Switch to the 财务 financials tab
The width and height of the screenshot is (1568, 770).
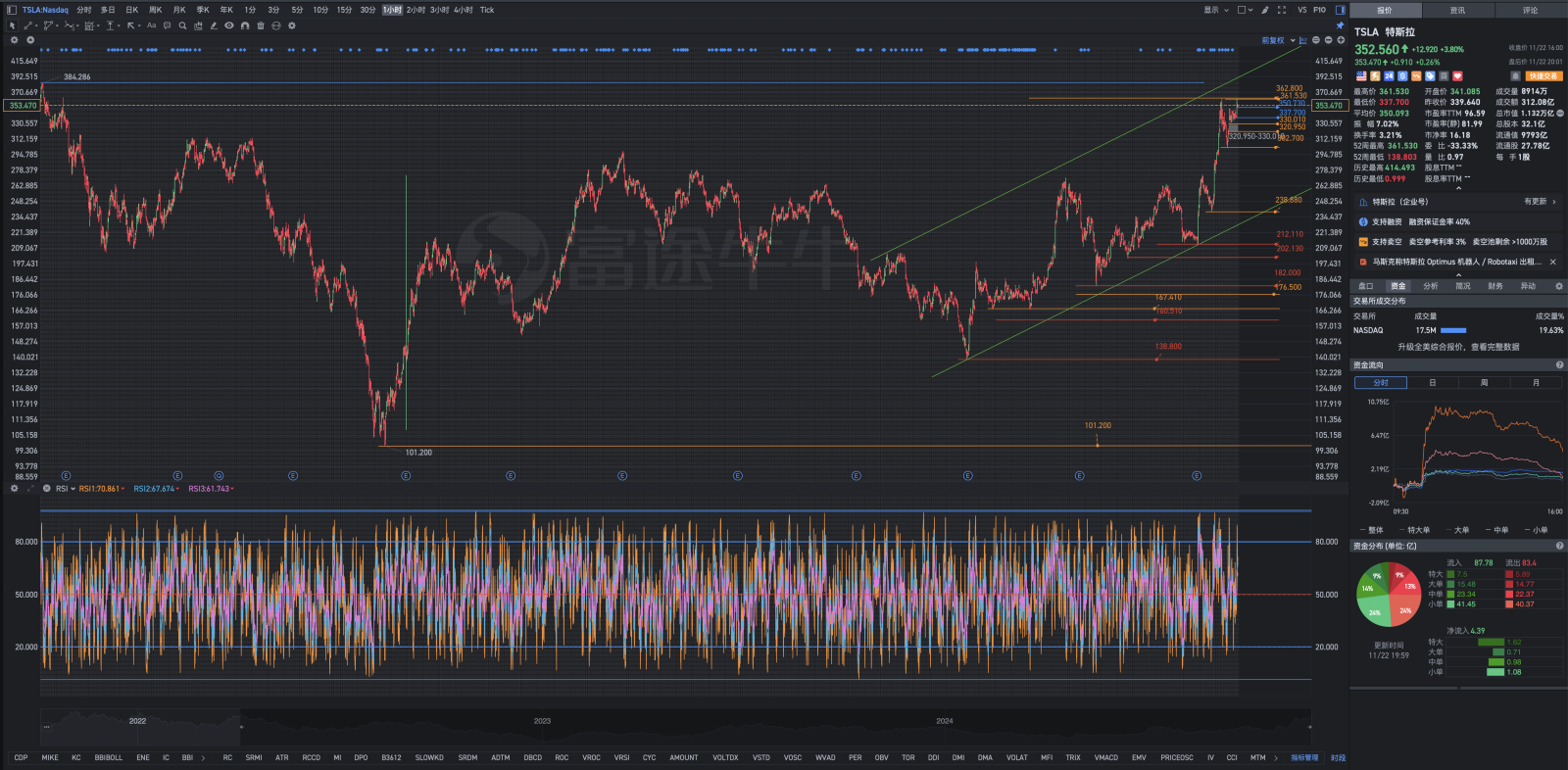tap(1495, 286)
